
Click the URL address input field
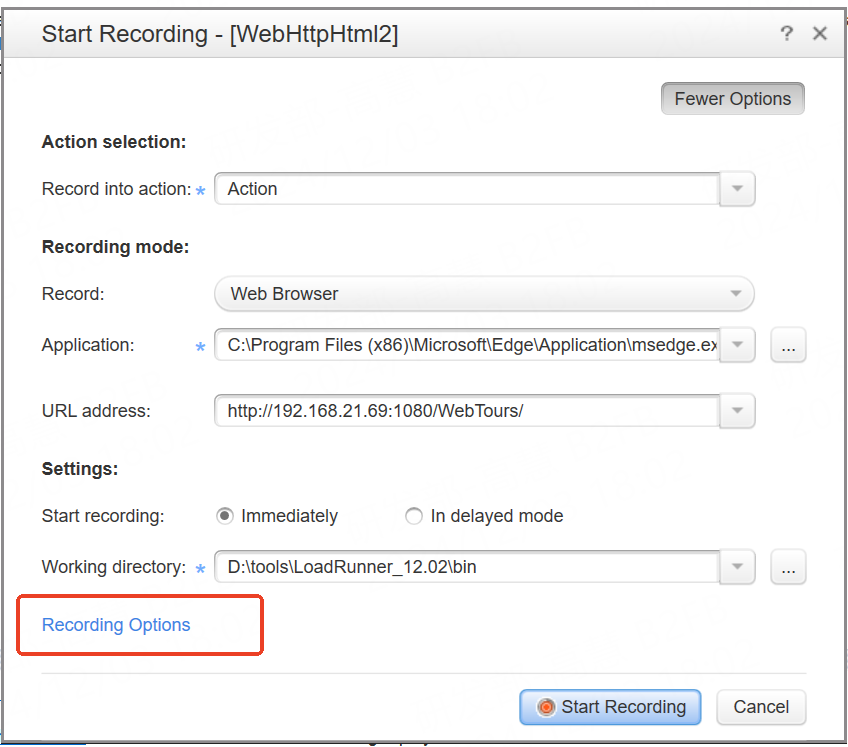[x=466, y=411]
